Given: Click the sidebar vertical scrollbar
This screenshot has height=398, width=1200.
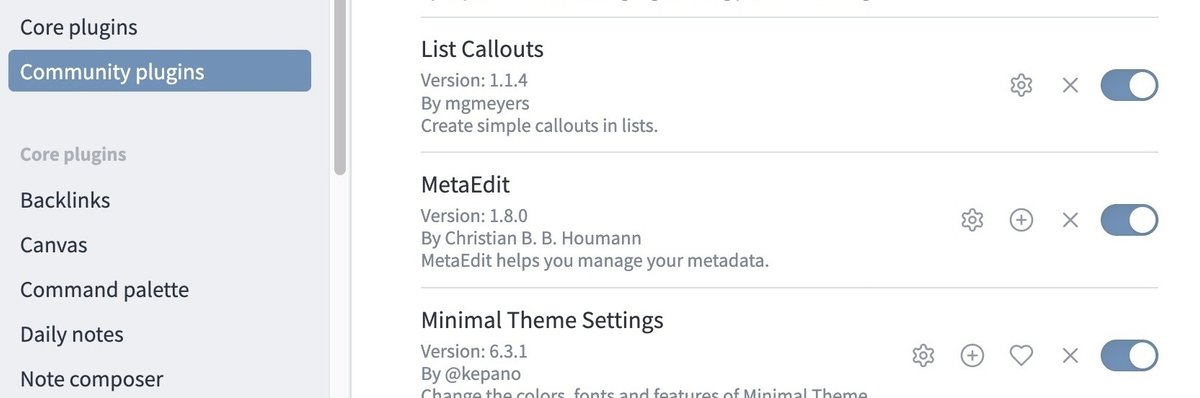Looking at the screenshot, I should coord(340,85).
